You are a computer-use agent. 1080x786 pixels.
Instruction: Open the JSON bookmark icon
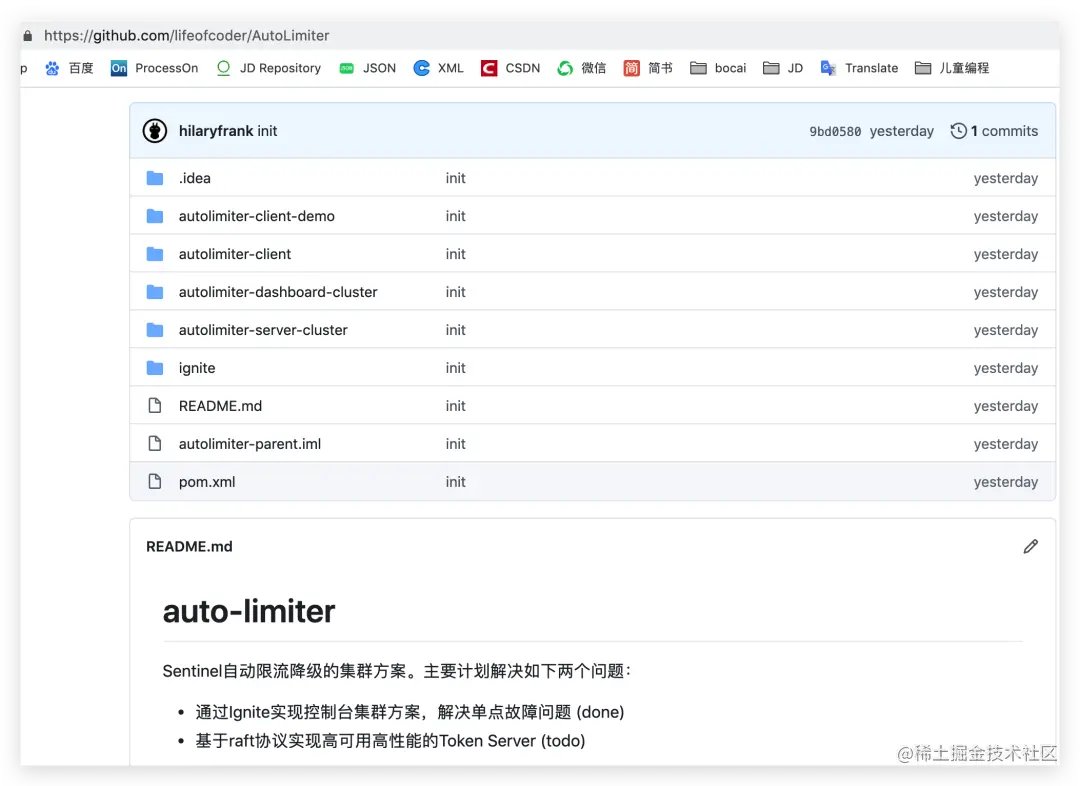click(x=346, y=68)
